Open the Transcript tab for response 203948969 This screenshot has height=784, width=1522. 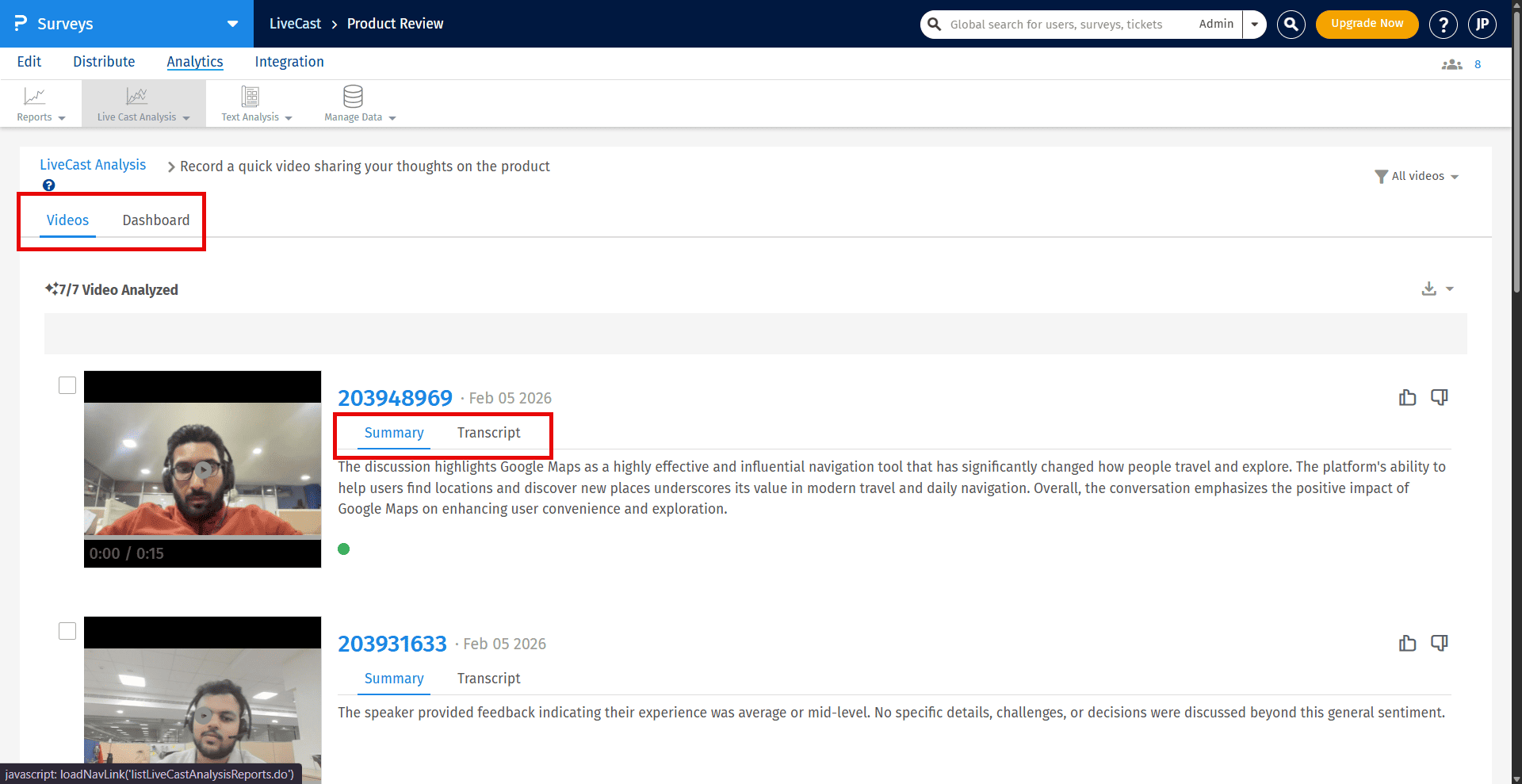488,433
